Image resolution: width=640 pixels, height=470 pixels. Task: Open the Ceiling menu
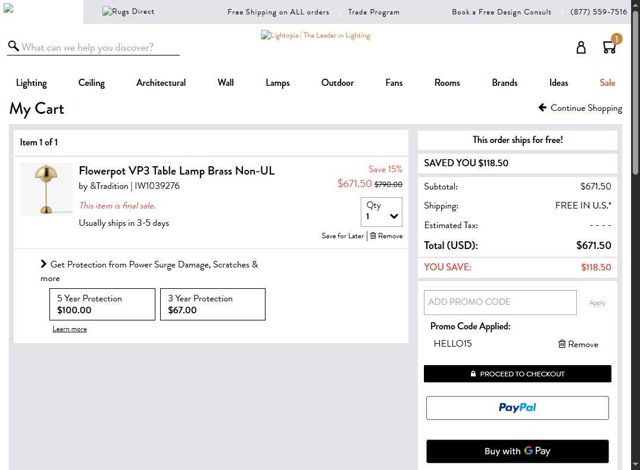tap(91, 83)
